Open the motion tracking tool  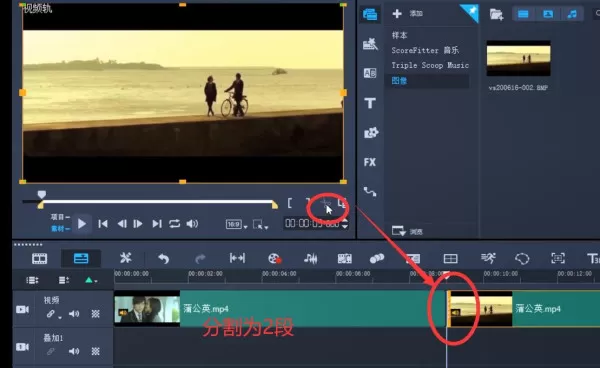[377, 259]
